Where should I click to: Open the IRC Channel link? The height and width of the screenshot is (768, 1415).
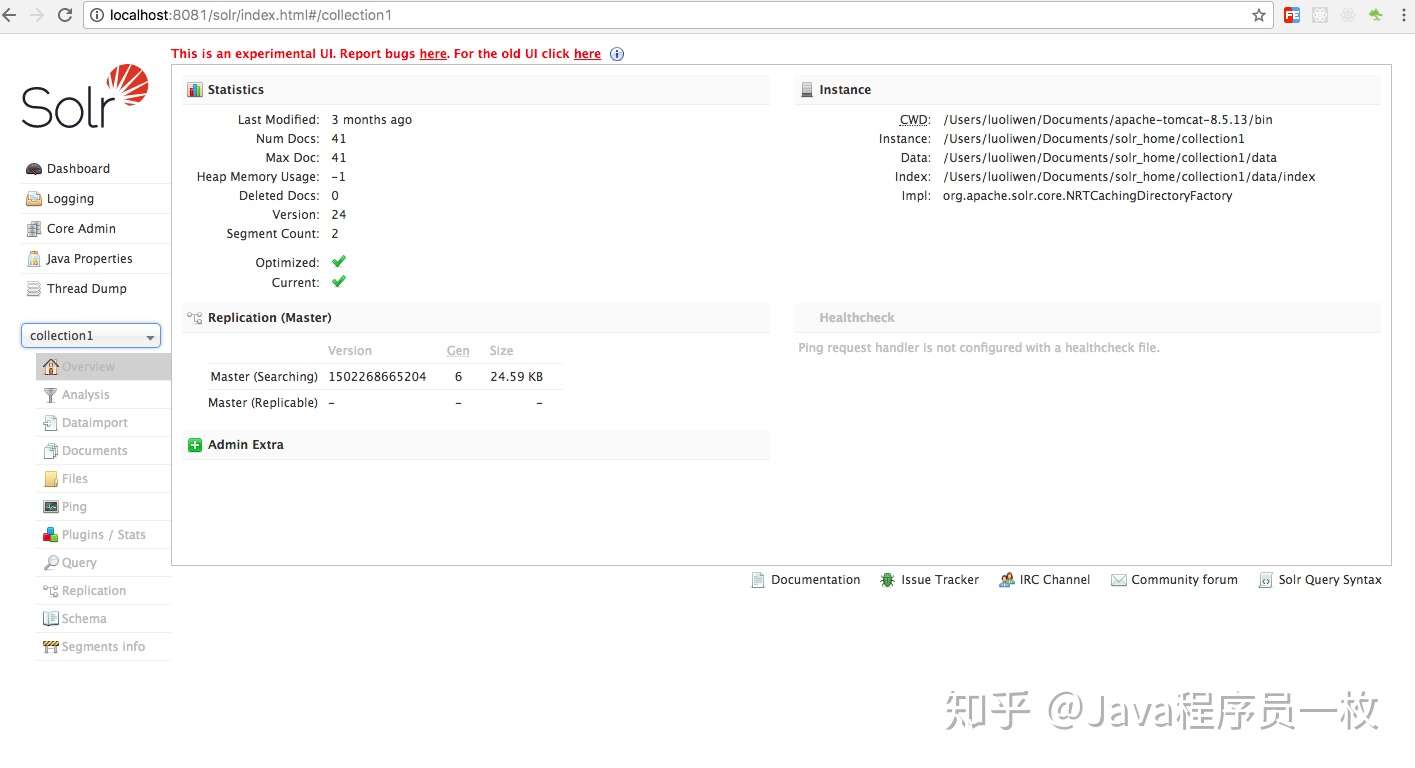tap(1055, 580)
